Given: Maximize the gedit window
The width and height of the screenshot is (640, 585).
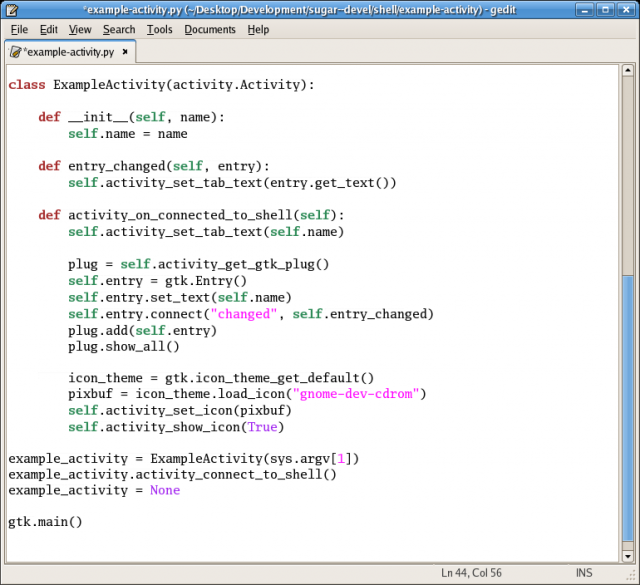Looking at the screenshot, I should point(606,10).
